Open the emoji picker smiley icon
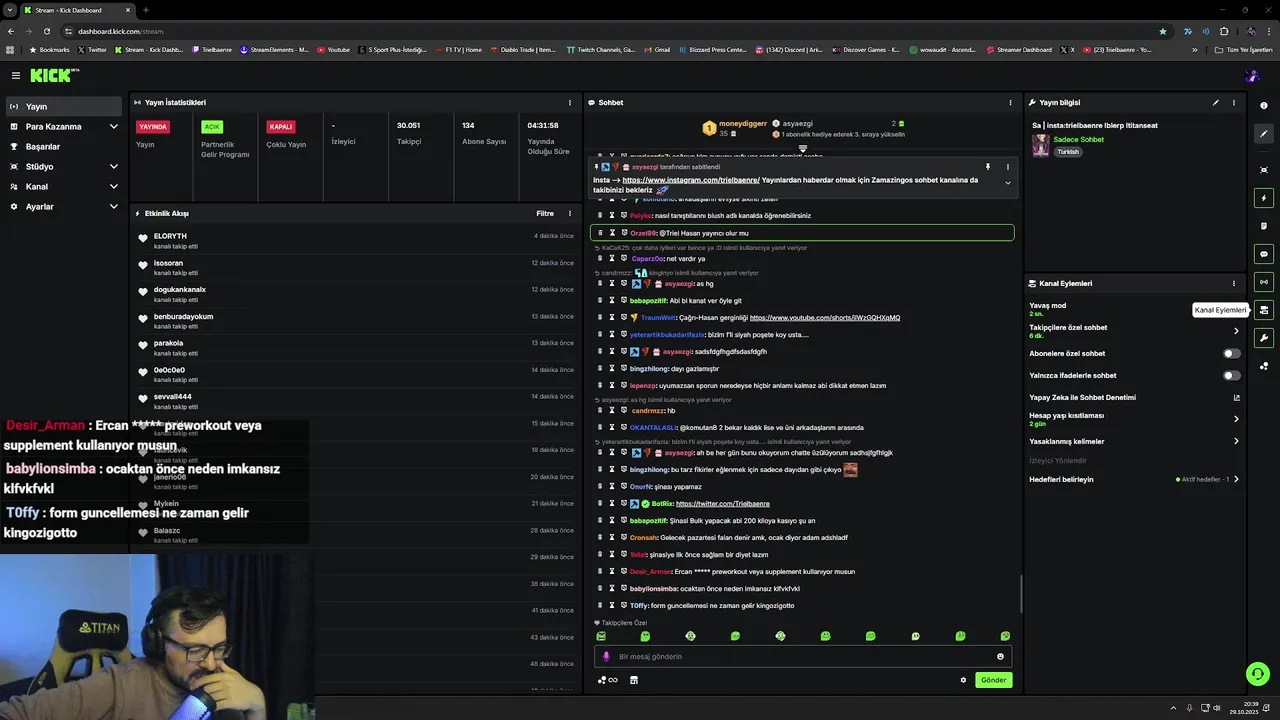This screenshot has width=1280, height=720. pos(1000,657)
